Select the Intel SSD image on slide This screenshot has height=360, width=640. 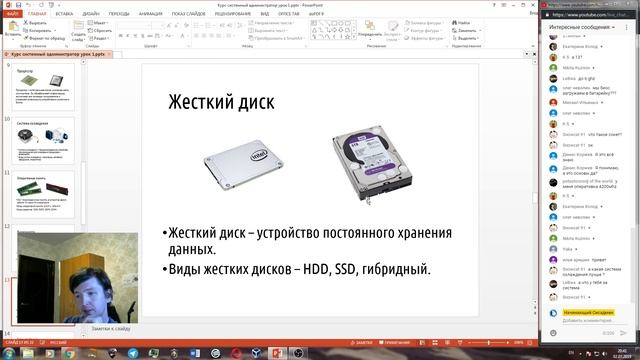tap(244, 164)
